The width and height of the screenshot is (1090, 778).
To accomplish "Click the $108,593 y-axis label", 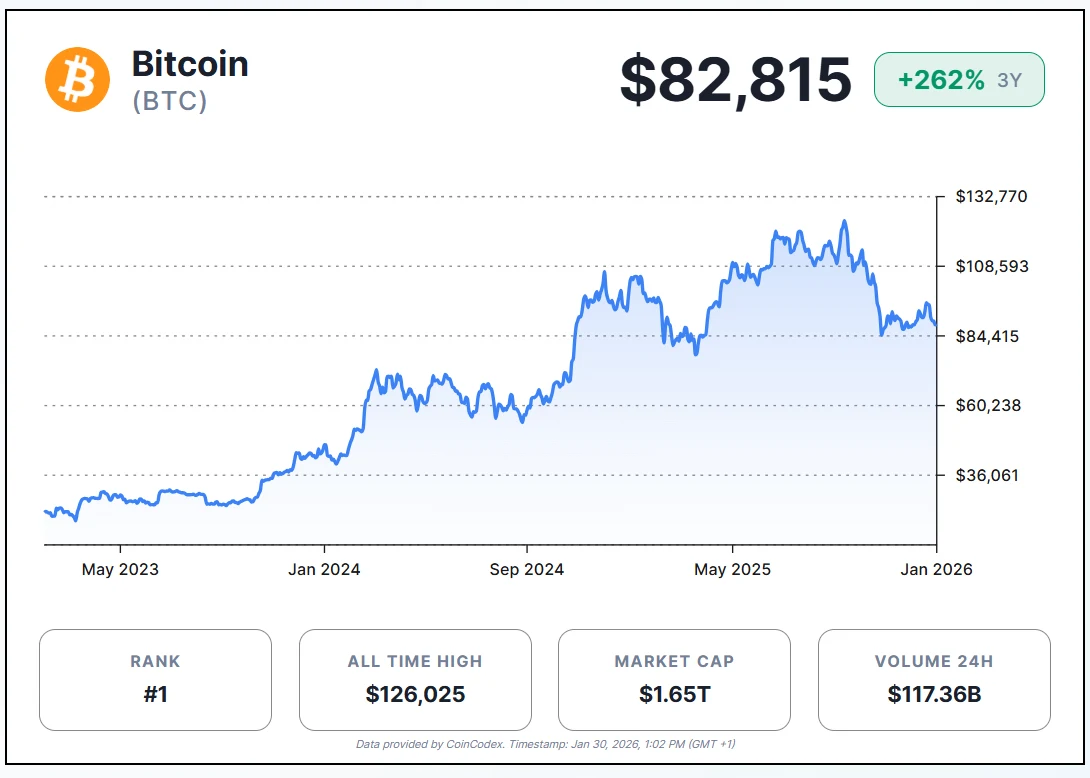I will coord(991,266).
